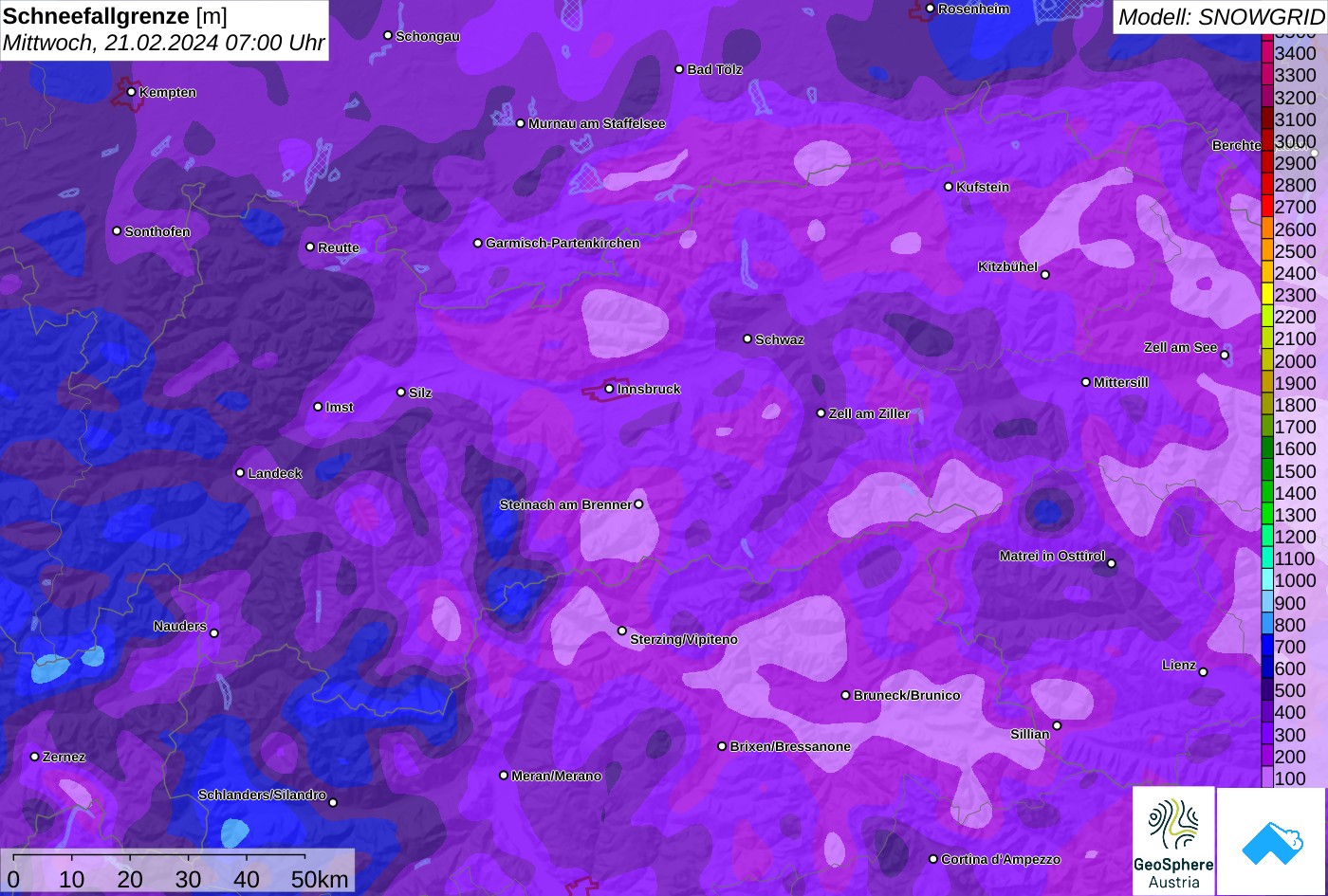Click the orange 2600 m legend swatch
This screenshot has height=896, width=1328.
(1267, 229)
